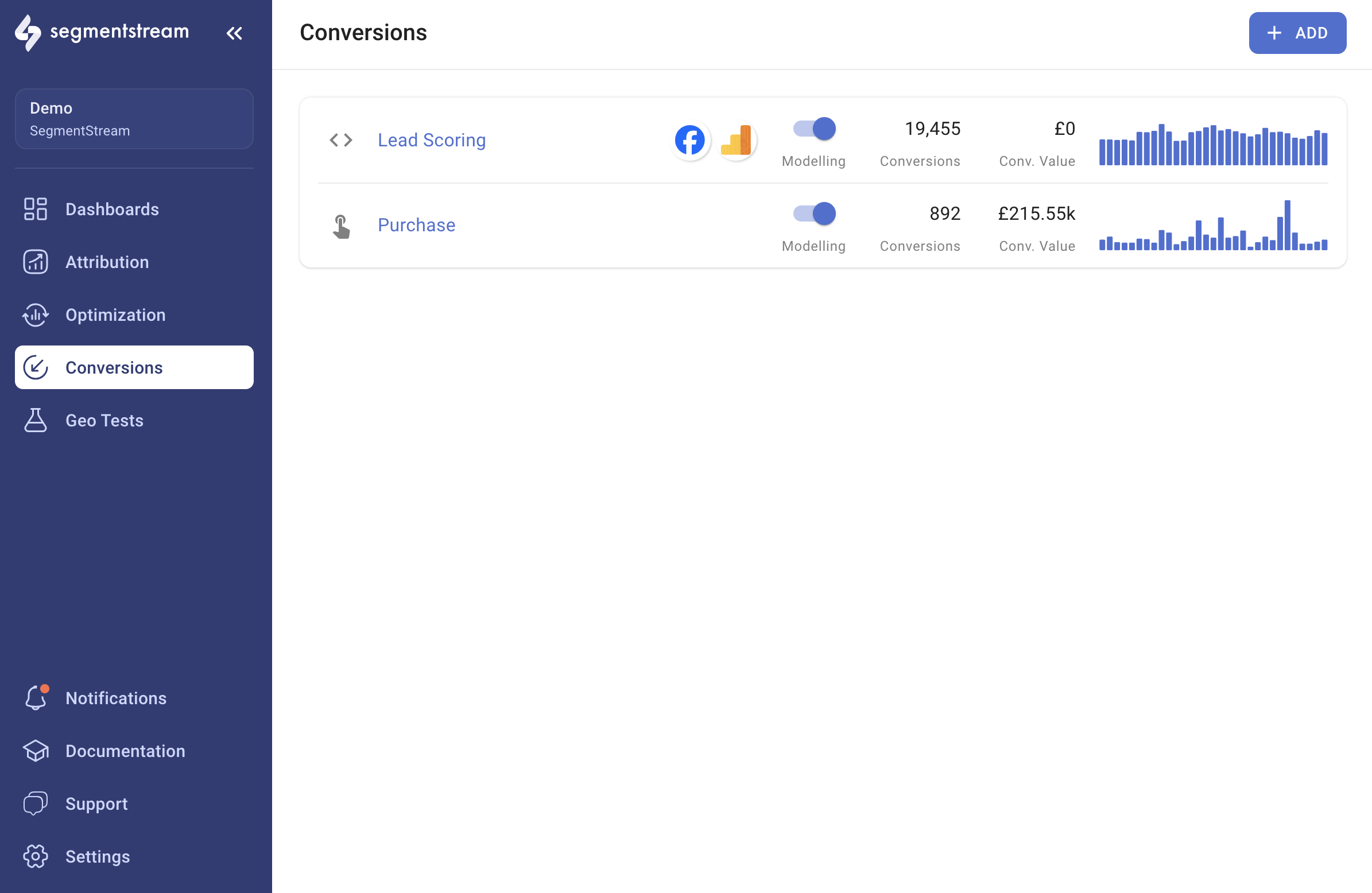1372x893 pixels.
Task: Open the Purchase conversion link
Action: (416, 225)
